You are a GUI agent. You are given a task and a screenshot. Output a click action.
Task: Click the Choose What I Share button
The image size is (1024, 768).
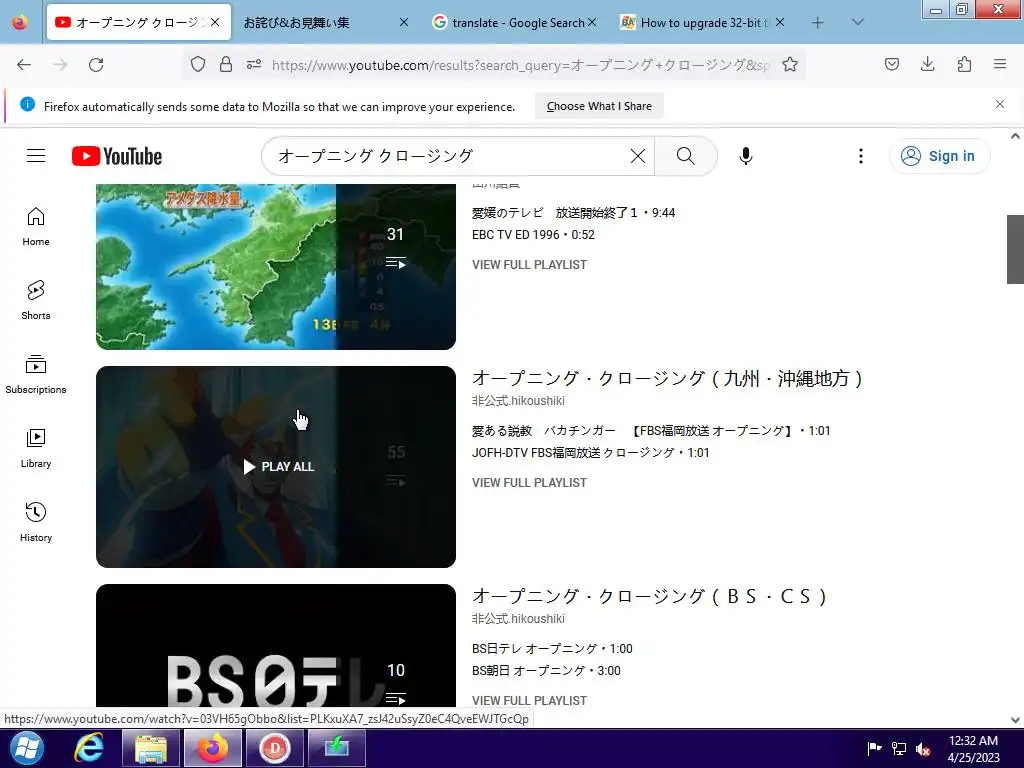coord(599,106)
